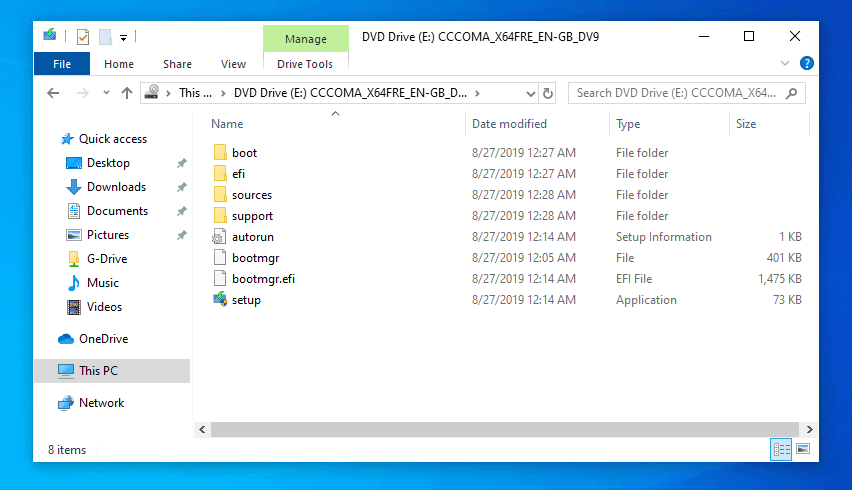Go up one folder level
Screen dimensions: 852x490
(127, 93)
